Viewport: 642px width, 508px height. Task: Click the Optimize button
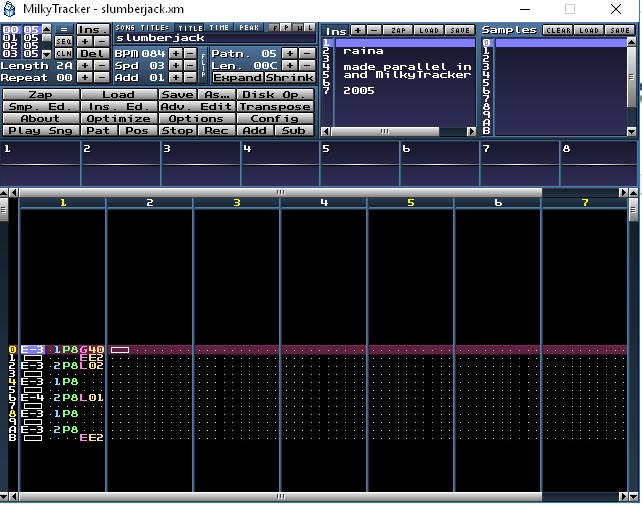118,118
